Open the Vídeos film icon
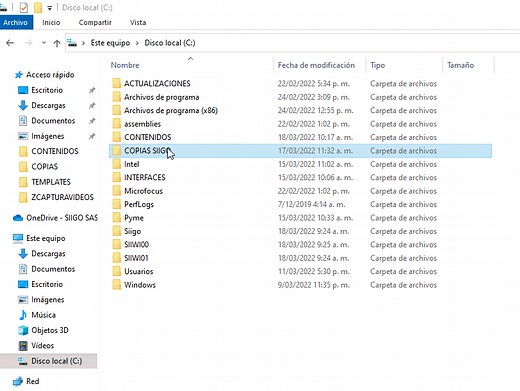 [23, 346]
